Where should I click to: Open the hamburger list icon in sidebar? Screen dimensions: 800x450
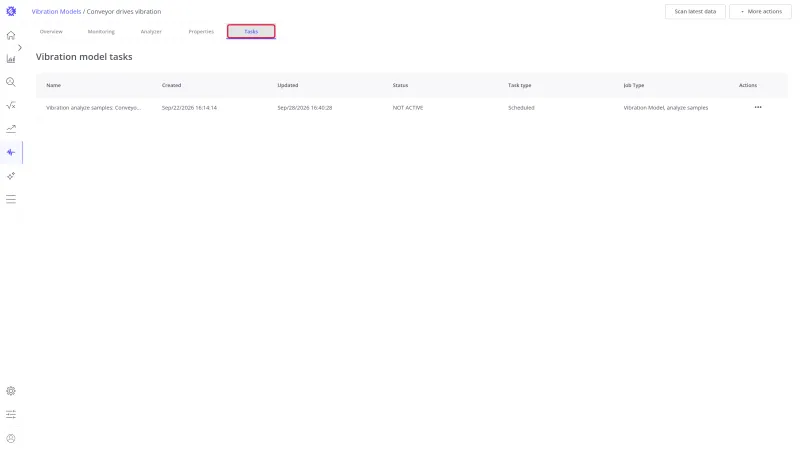click(11, 199)
